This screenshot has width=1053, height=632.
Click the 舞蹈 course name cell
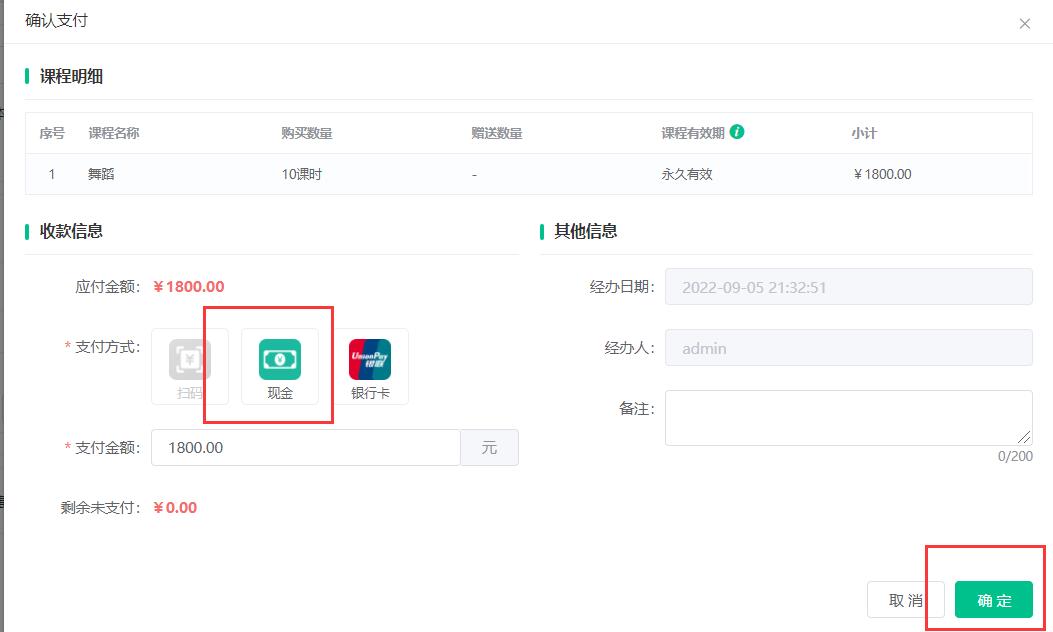pos(101,174)
